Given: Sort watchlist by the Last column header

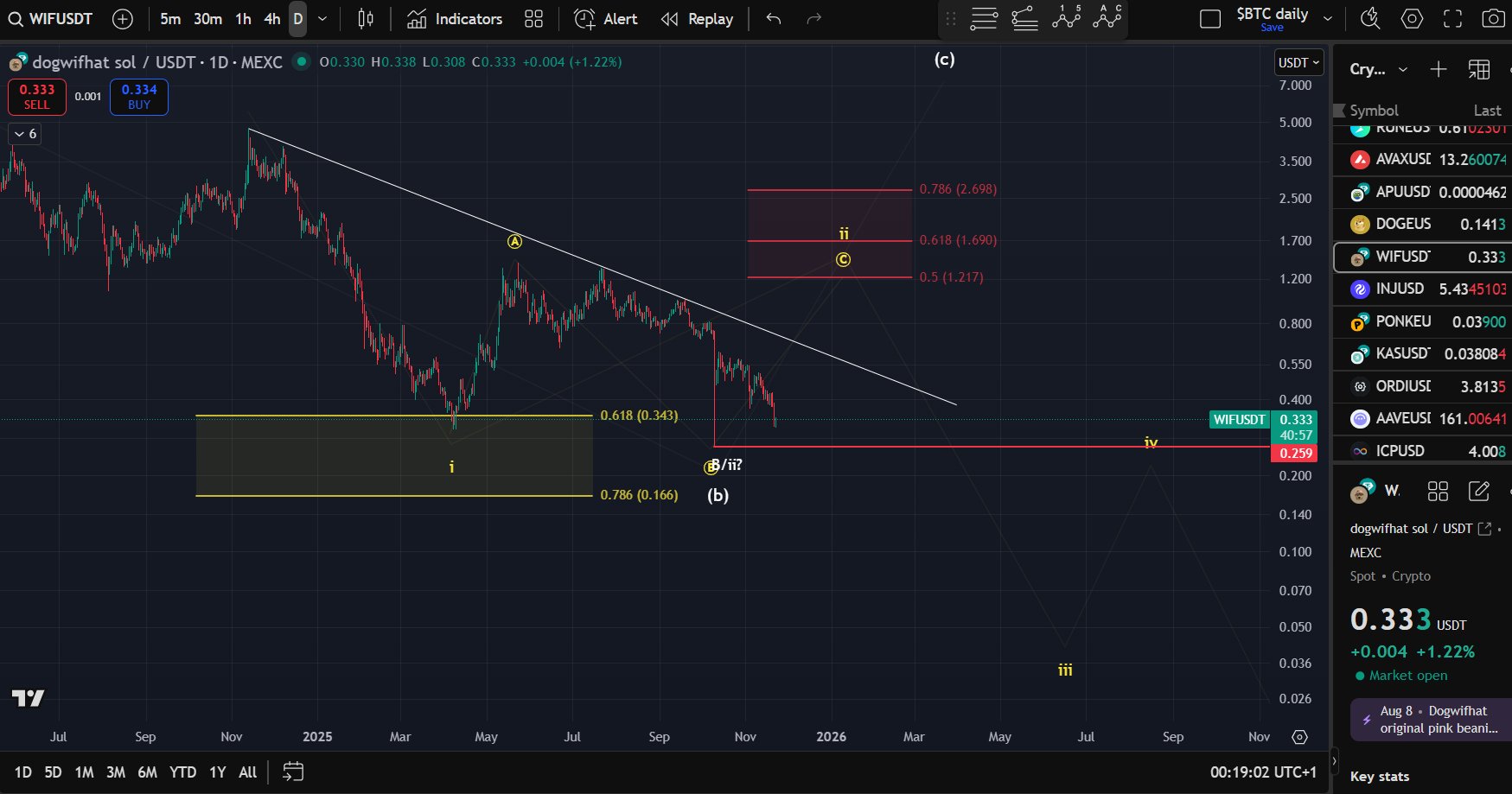Looking at the screenshot, I should tap(1487, 111).
